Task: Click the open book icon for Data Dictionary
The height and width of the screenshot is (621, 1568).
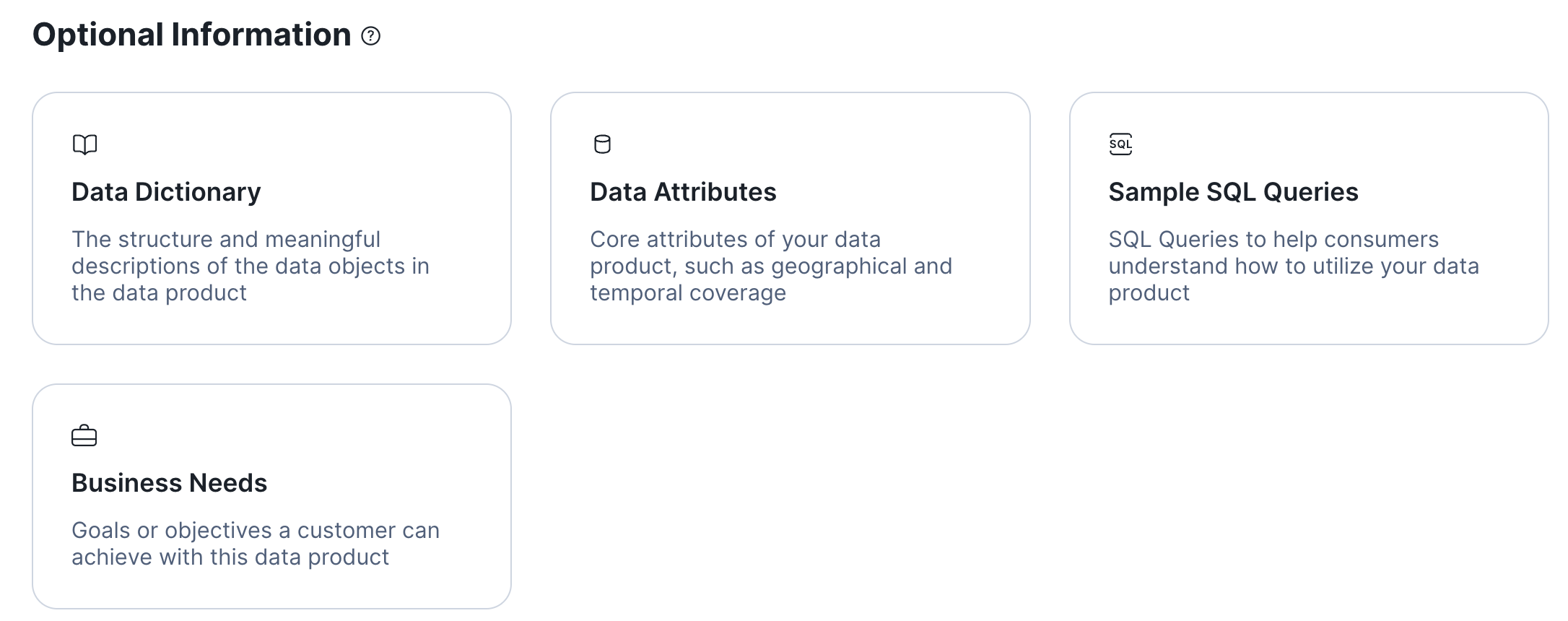Action: (x=84, y=144)
